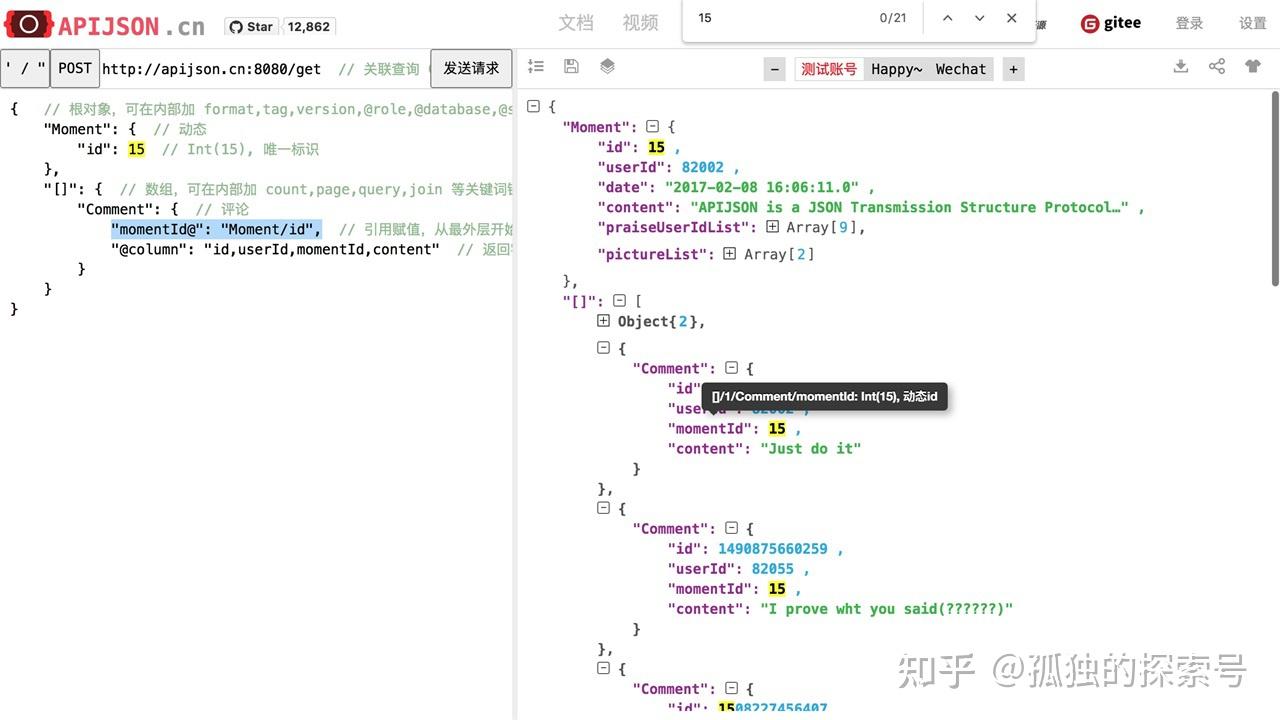Click "I prove wht you said(??????)" value
This screenshot has height=720, width=1280.
[x=886, y=608]
